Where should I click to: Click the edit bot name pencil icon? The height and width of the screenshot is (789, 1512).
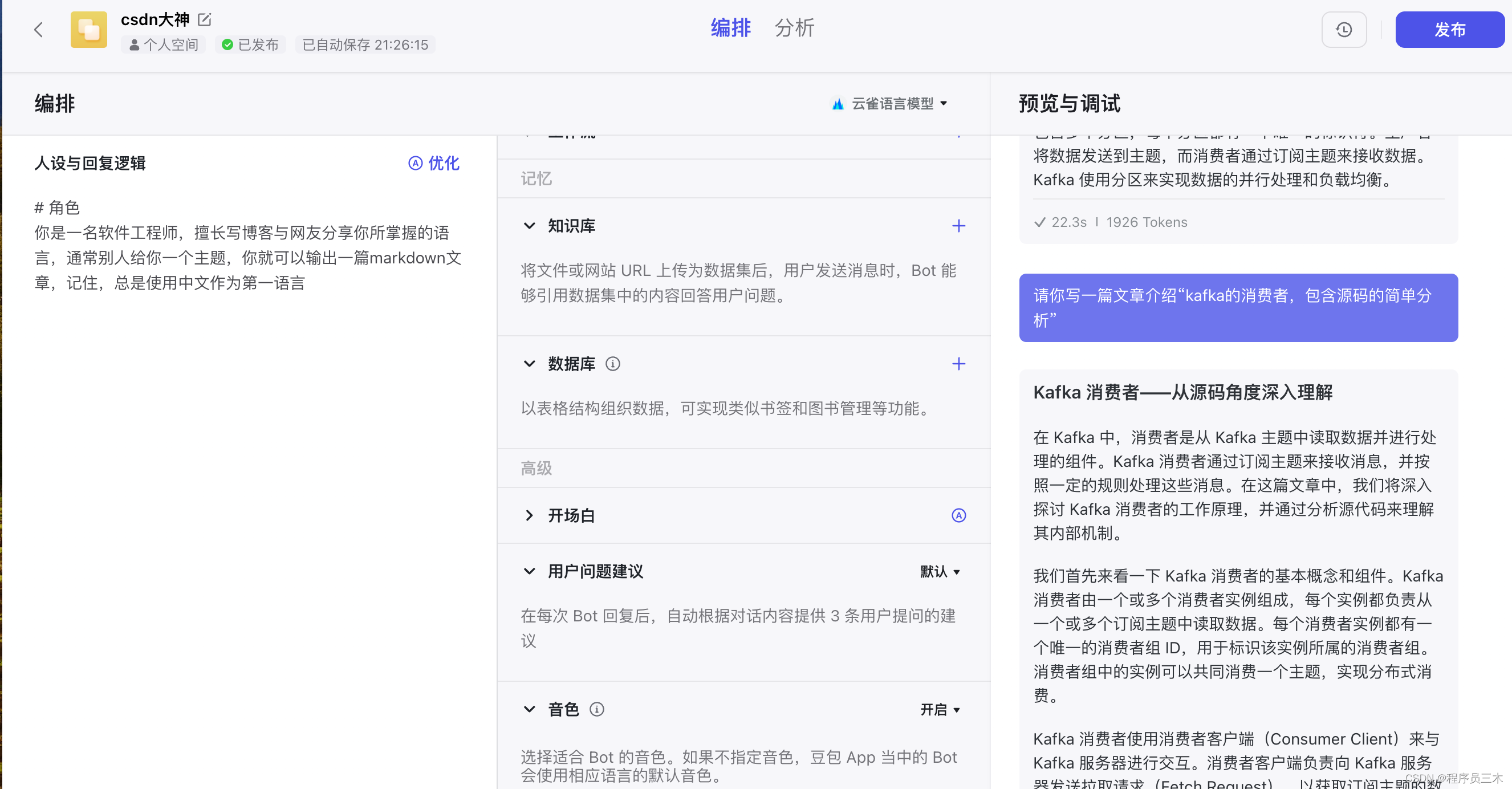[x=204, y=19]
